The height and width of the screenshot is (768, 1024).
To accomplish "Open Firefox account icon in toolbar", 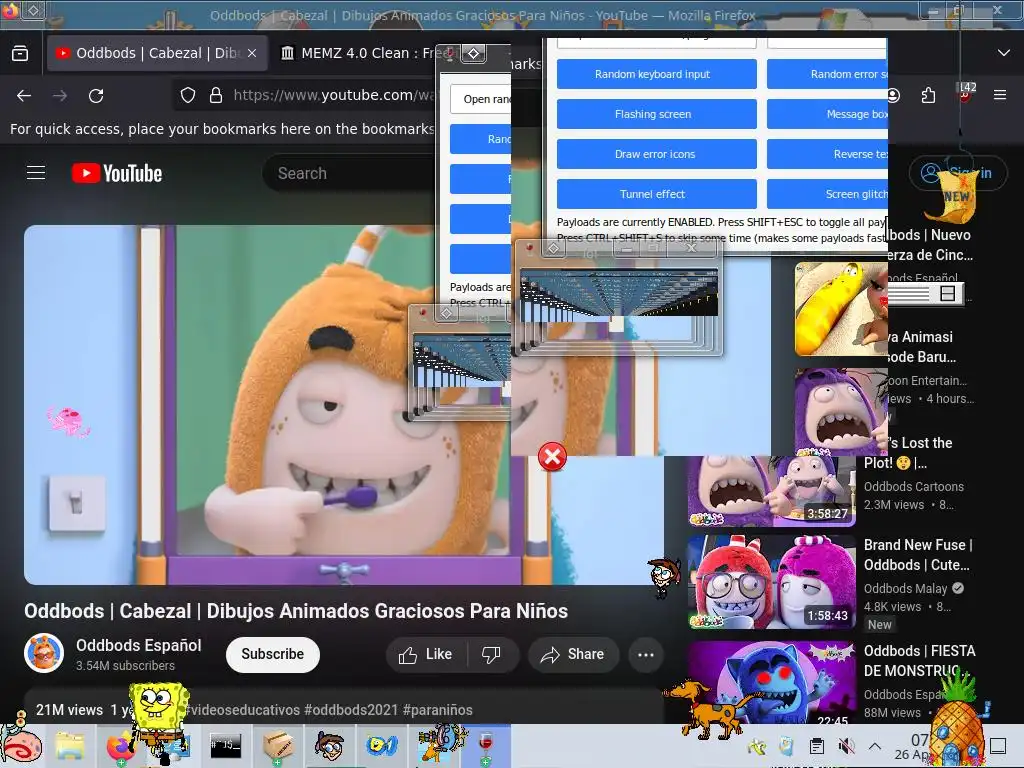I will (x=893, y=95).
